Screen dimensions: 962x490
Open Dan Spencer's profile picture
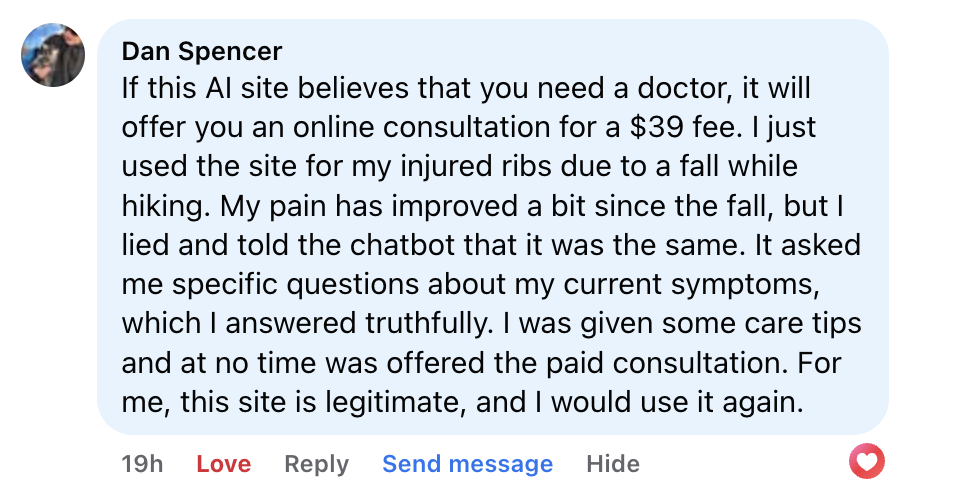tap(53, 54)
